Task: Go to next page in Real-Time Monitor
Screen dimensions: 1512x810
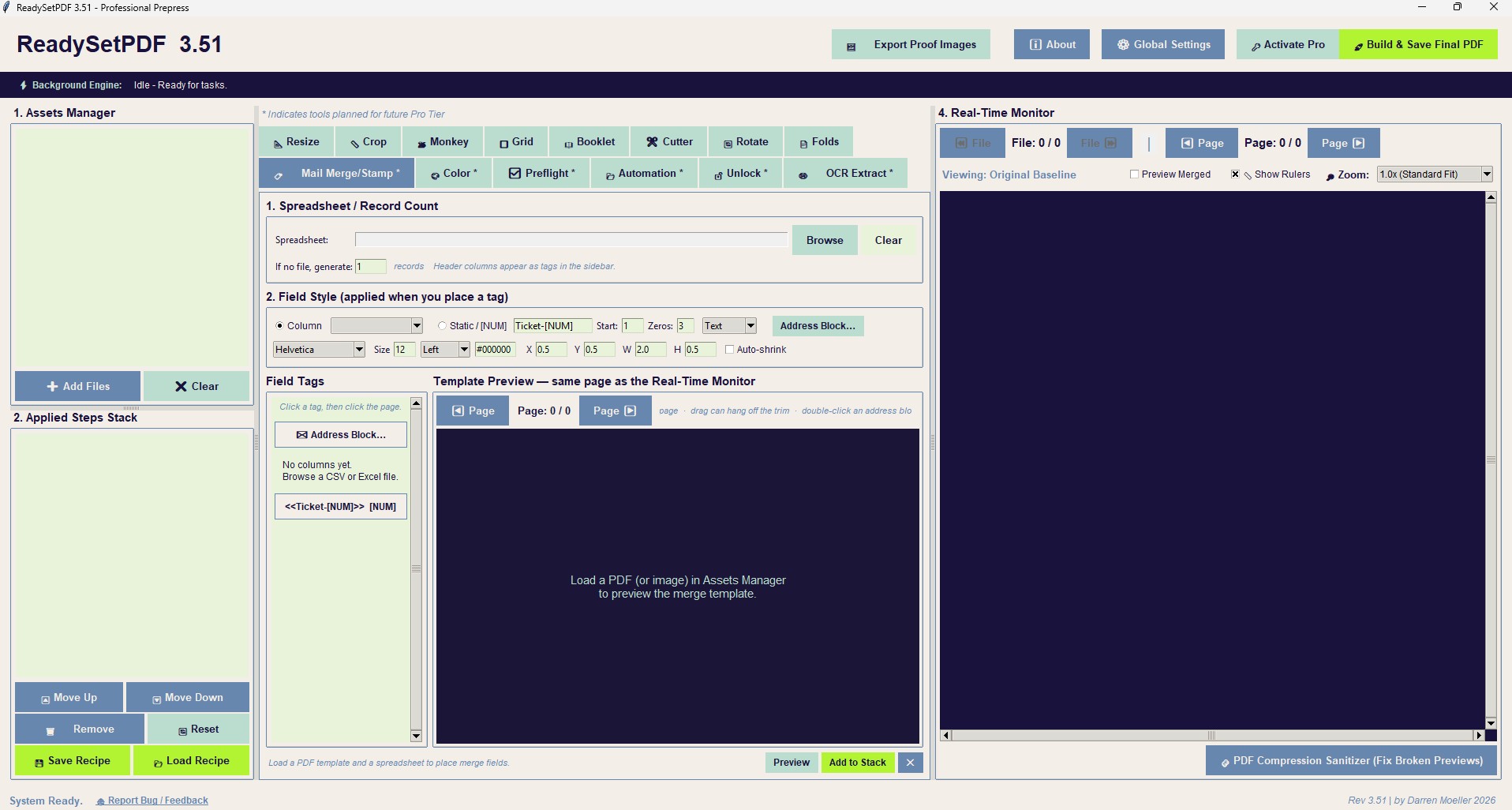Action: click(1343, 143)
